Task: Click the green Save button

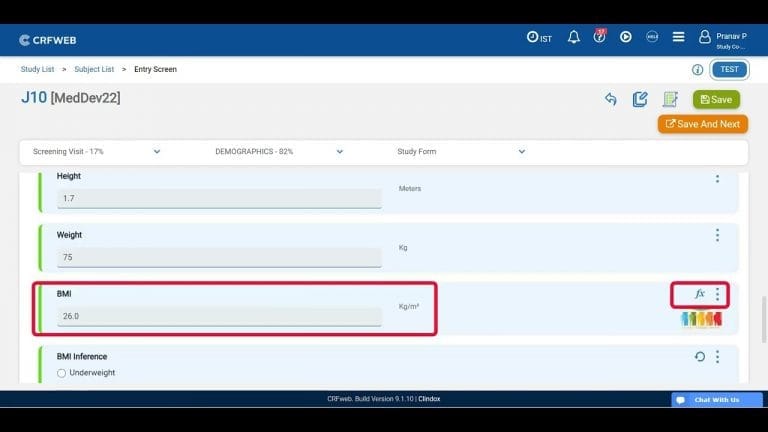Action: [x=716, y=99]
